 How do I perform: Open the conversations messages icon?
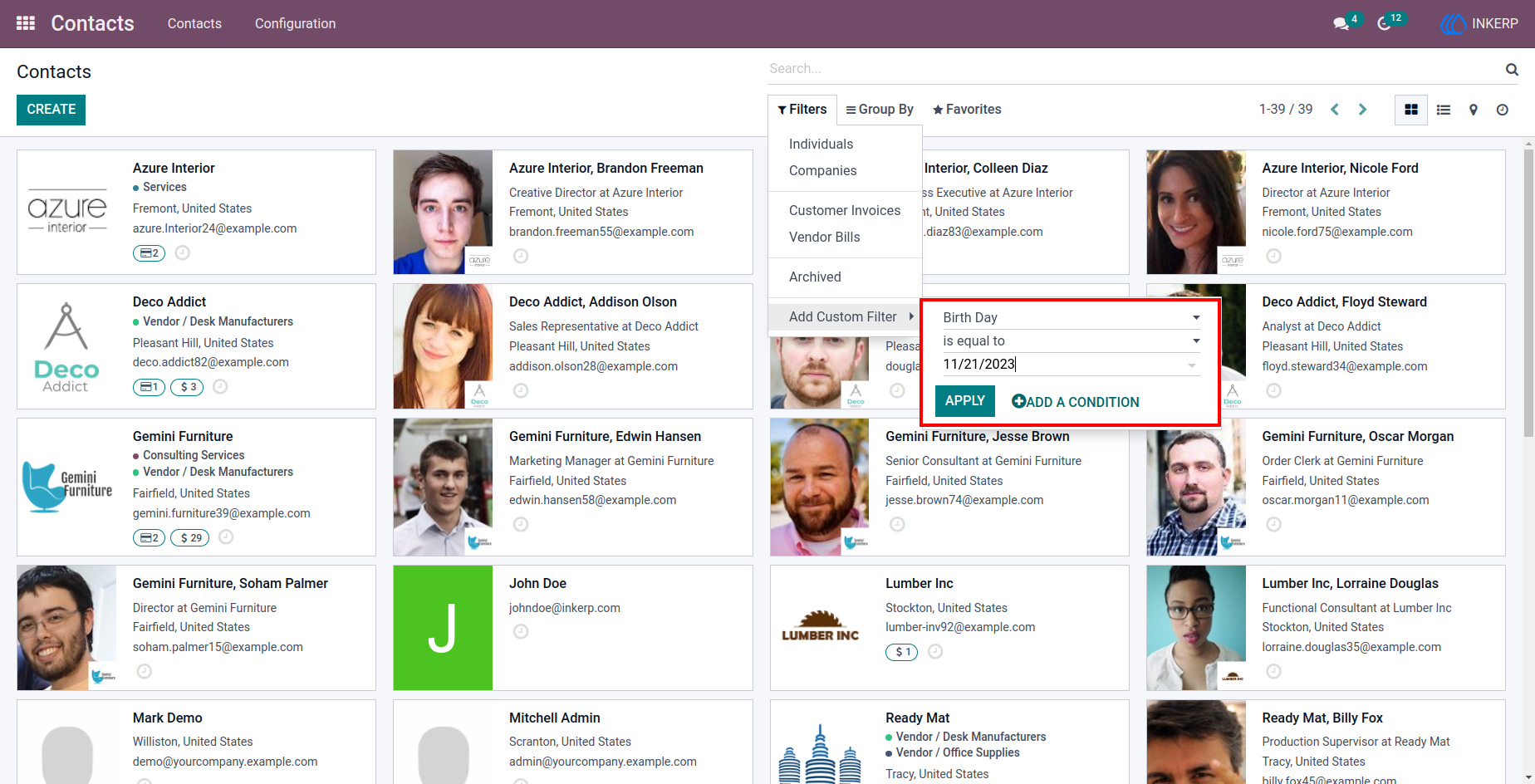pyautogui.click(x=1341, y=23)
